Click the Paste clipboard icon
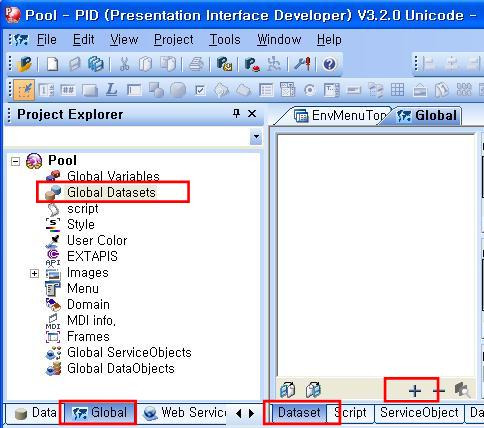 168,64
